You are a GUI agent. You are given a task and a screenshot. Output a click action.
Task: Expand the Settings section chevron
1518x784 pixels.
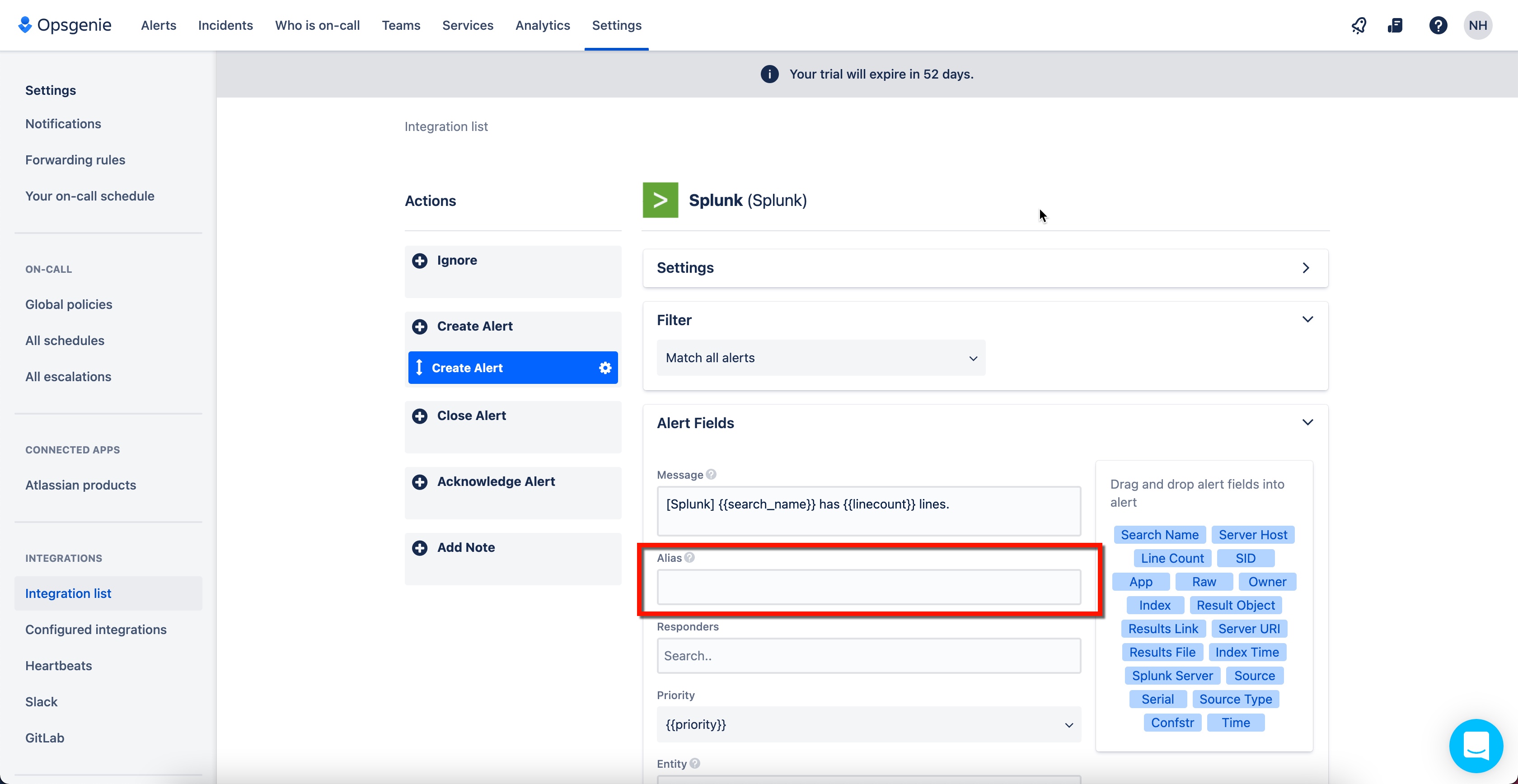pos(1306,268)
